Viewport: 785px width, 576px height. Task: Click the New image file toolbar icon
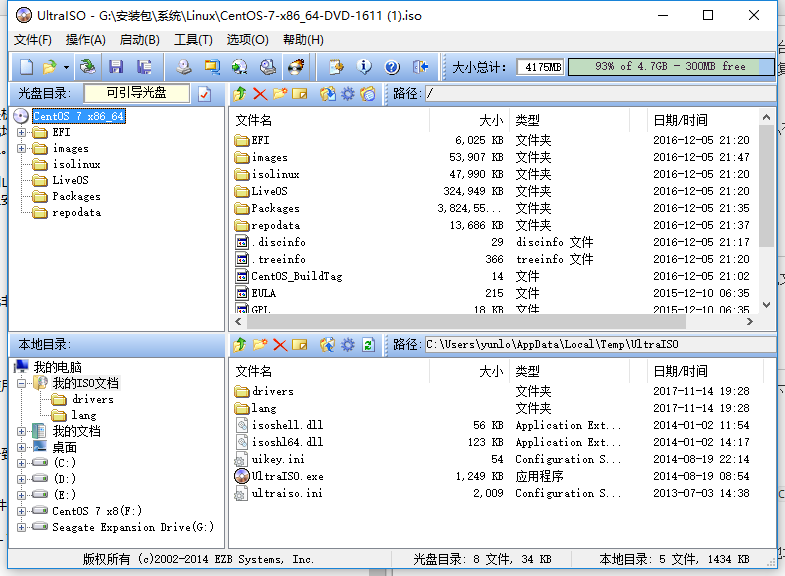[x=27, y=67]
